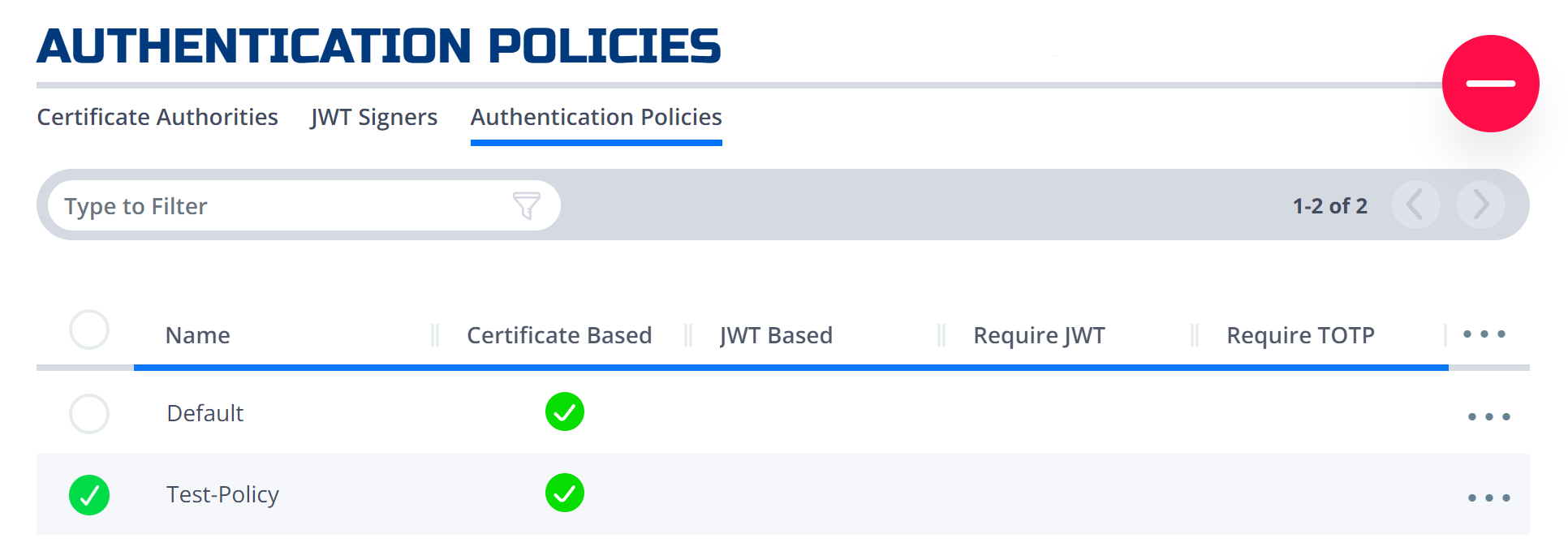1568x560 pixels.
Task: Toggle the select-all checkbox in header
Action: click(x=89, y=330)
